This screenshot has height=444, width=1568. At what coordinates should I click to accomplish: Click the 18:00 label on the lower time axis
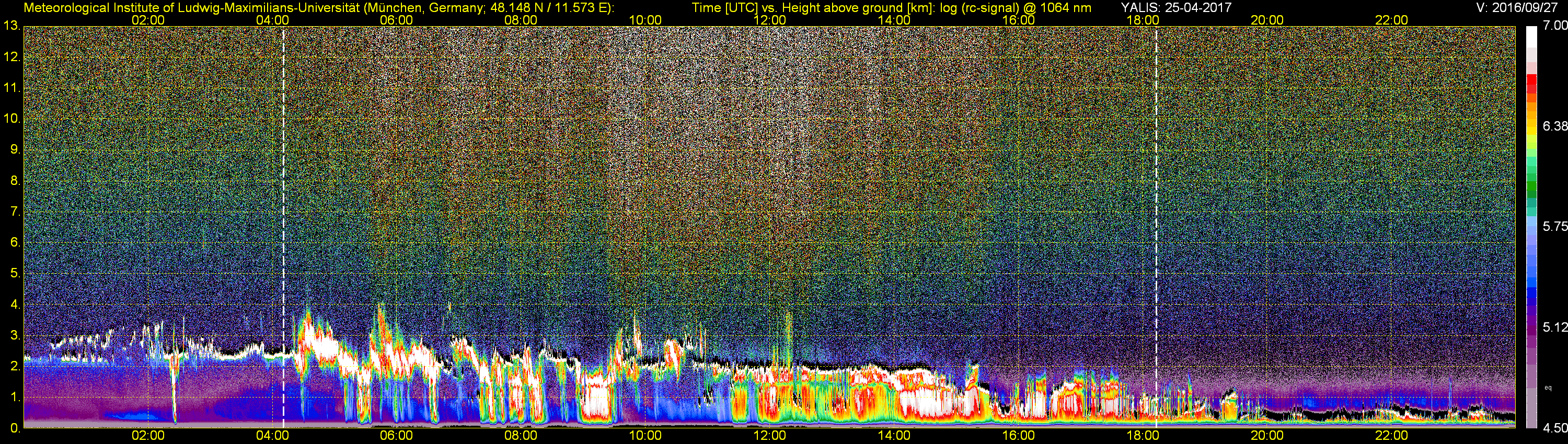1143,436
